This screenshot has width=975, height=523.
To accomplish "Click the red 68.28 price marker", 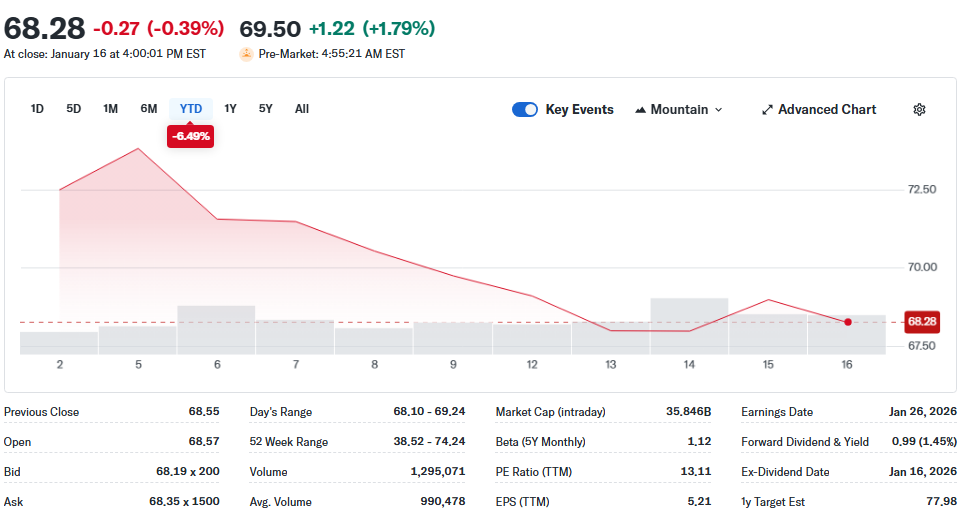I will pos(921,322).
